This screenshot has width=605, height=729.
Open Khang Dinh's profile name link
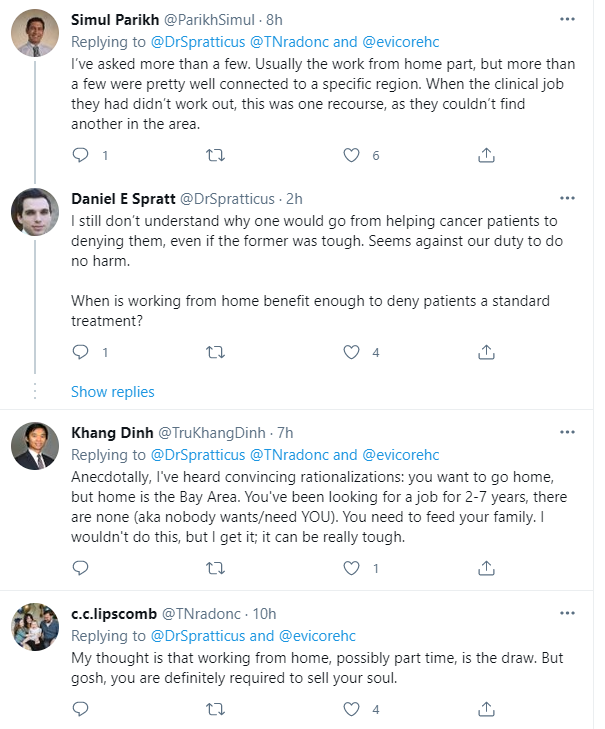pos(114,433)
